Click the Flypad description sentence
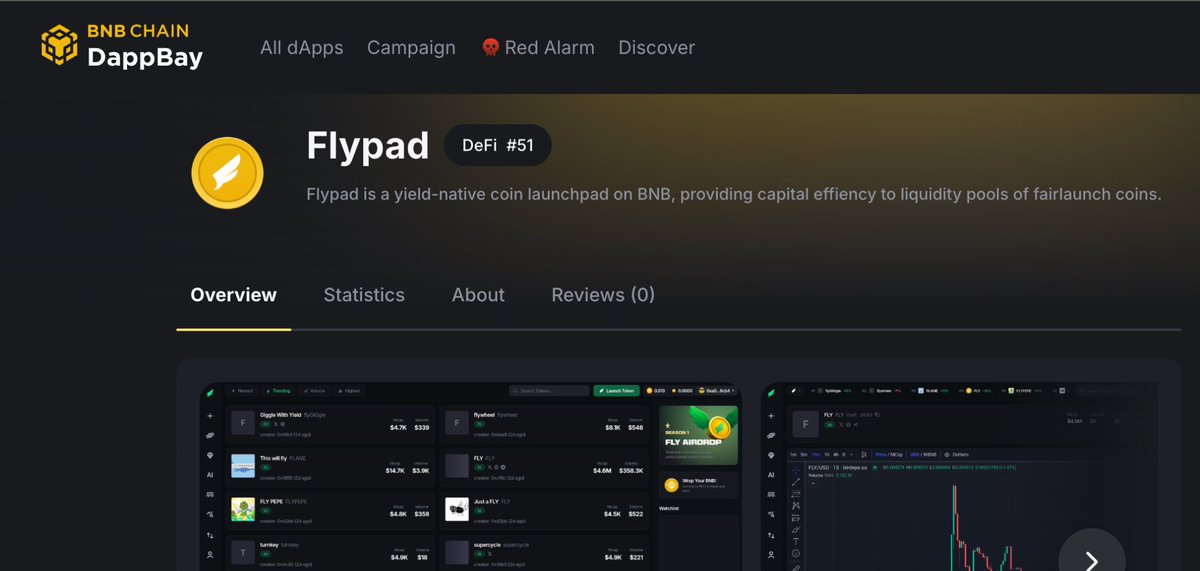Image resolution: width=1200 pixels, height=571 pixels. point(734,194)
